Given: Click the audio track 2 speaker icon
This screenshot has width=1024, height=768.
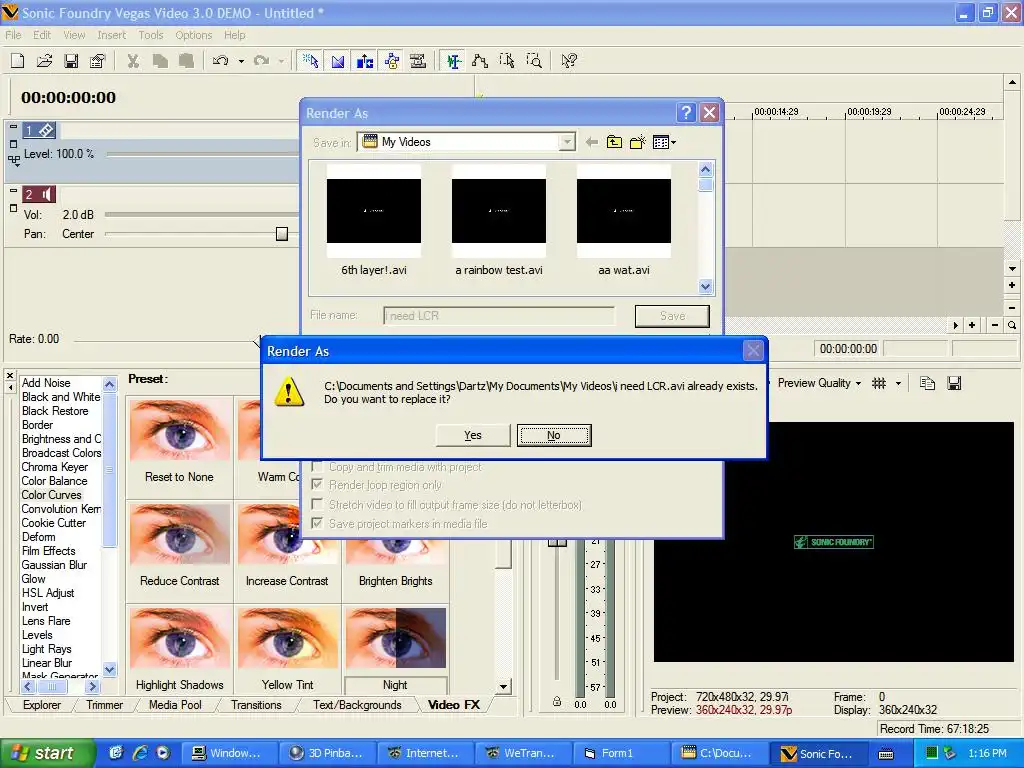Looking at the screenshot, I should tap(46, 194).
